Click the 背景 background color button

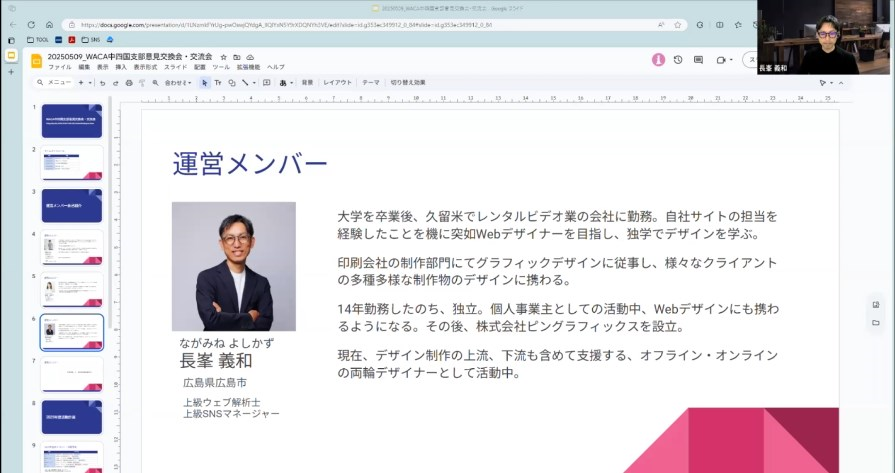(307, 83)
